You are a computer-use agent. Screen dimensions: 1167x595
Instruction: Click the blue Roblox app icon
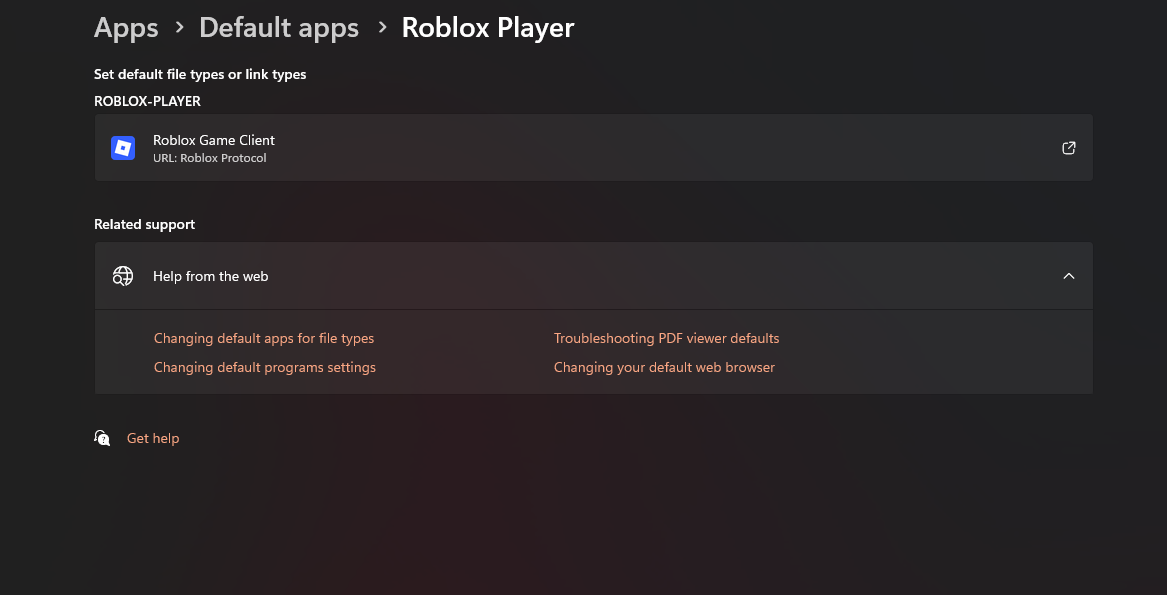pyautogui.click(x=123, y=148)
